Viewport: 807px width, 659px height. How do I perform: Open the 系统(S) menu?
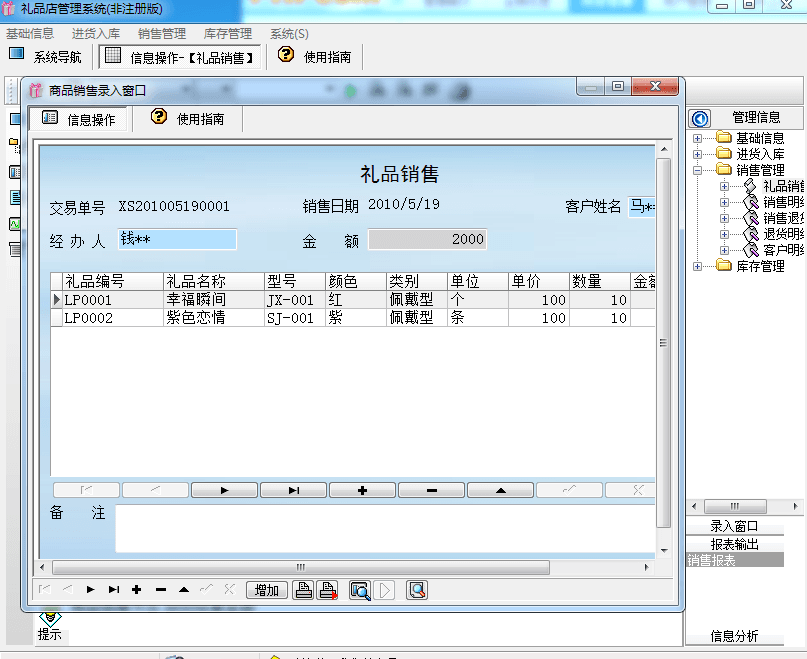coord(289,34)
